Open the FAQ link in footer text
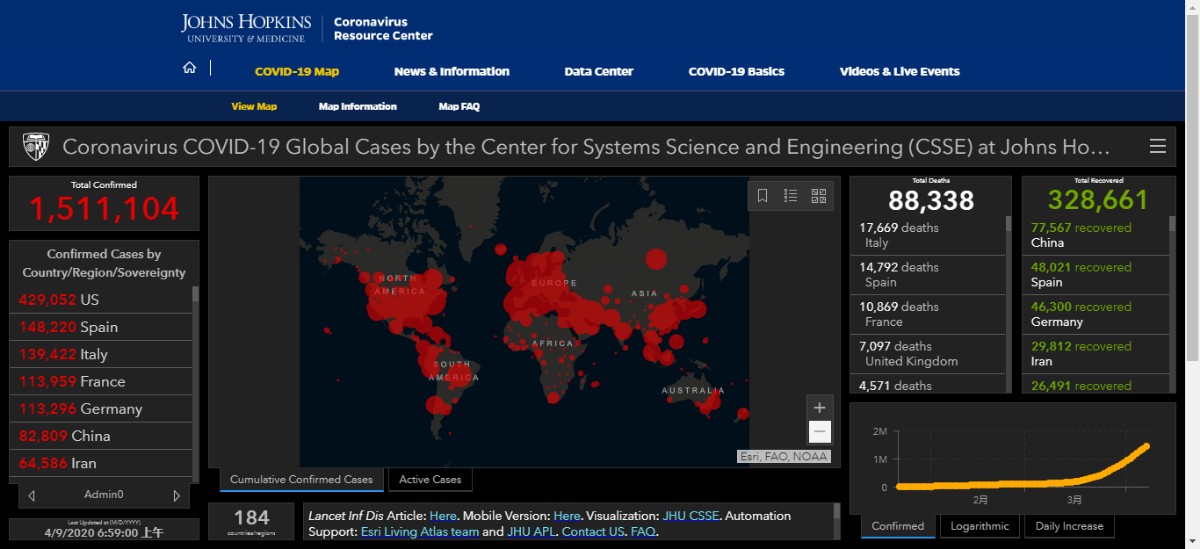This screenshot has width=1200, height=549. point(643,532)
